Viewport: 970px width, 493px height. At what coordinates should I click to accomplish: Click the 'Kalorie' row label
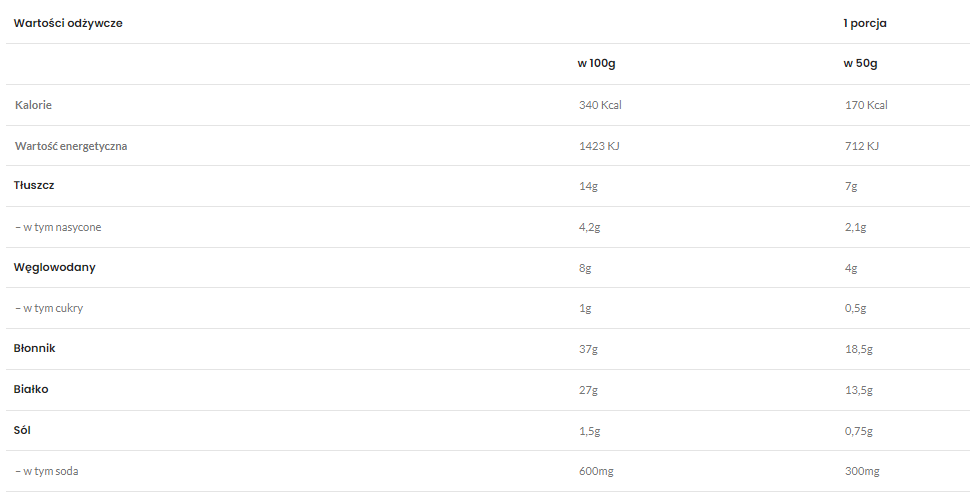pos(34,105)
